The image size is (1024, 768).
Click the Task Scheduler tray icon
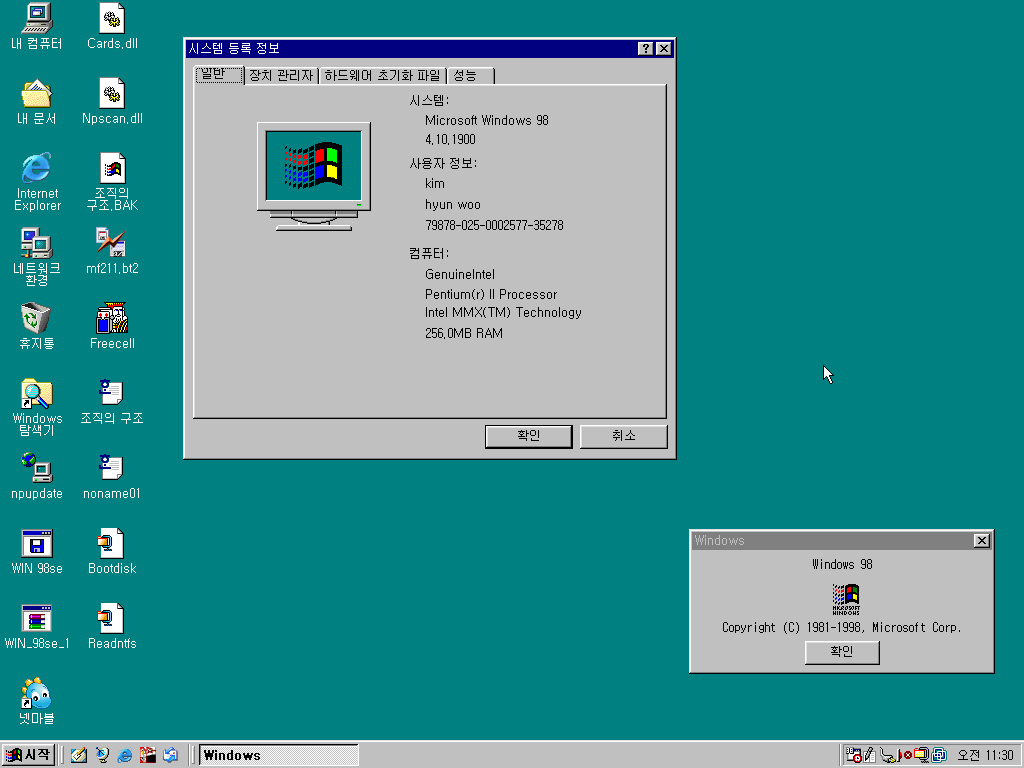point(853,755)
